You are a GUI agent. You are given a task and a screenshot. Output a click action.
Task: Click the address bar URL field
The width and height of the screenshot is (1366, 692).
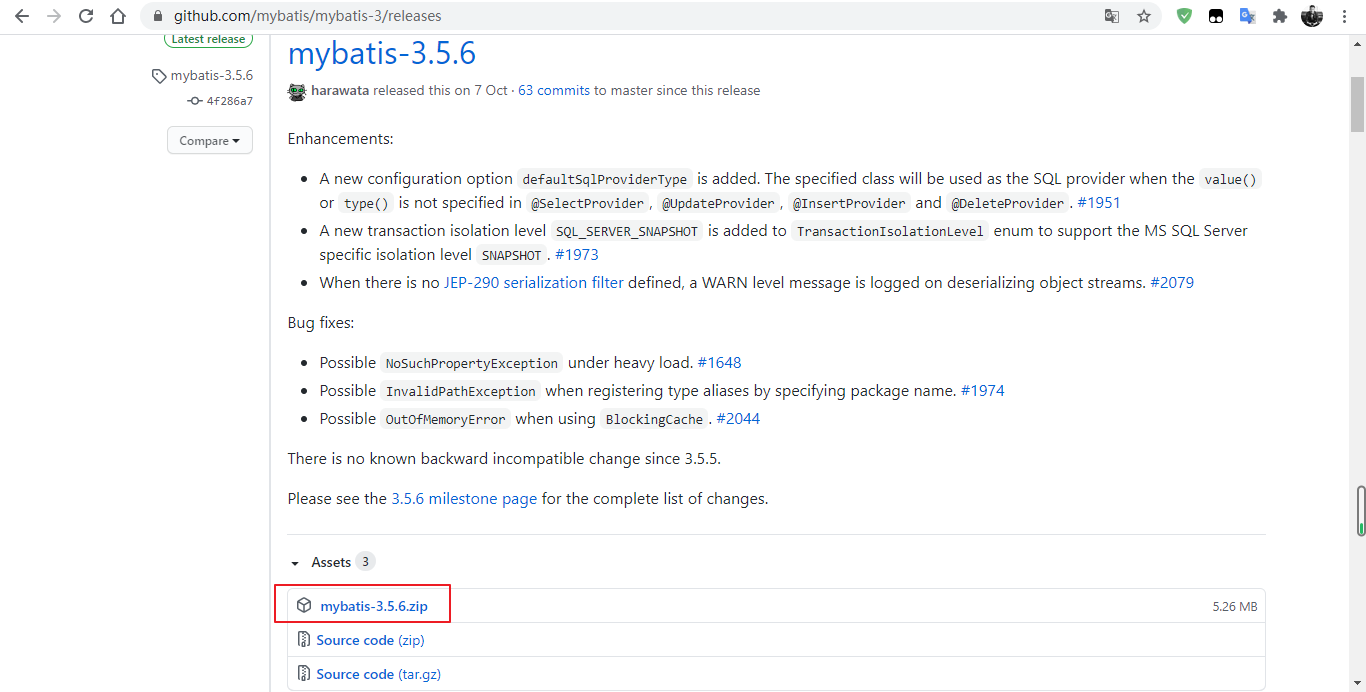600,16
